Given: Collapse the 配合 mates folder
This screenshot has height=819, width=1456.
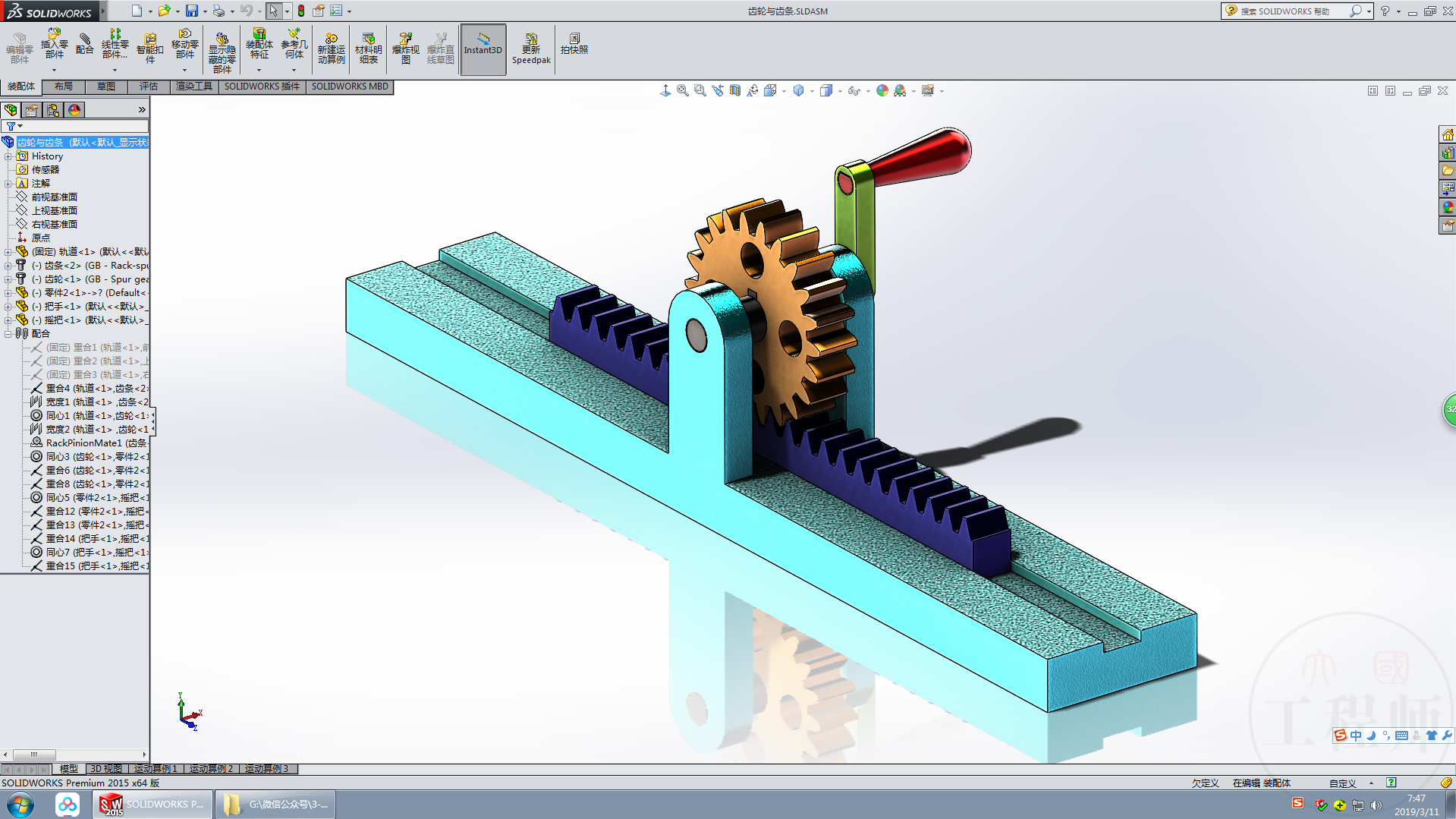Looking at the screenshot, I should point(8,334).
